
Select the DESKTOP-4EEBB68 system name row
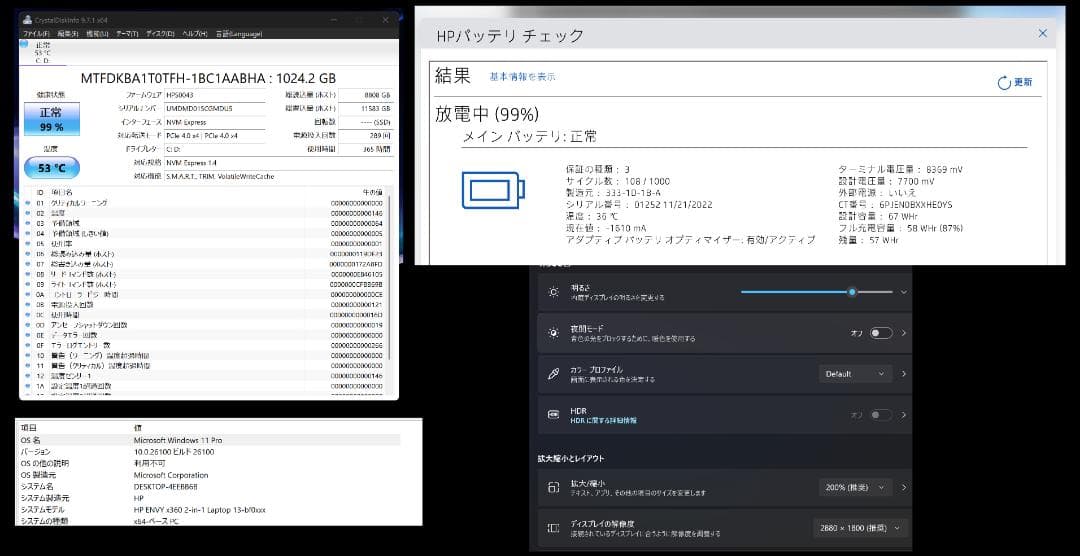209,486
